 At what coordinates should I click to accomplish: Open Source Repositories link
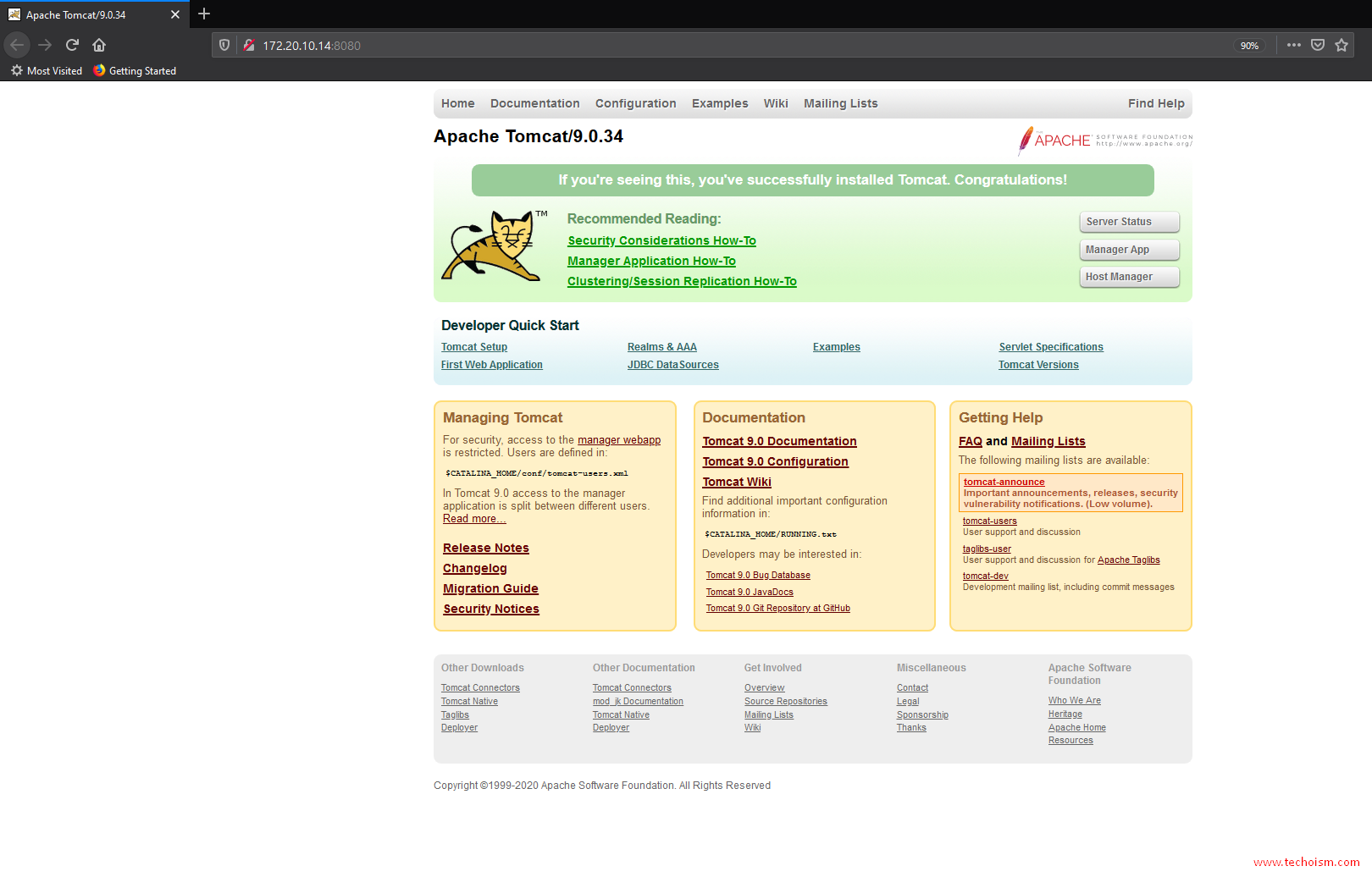point(786,702)
